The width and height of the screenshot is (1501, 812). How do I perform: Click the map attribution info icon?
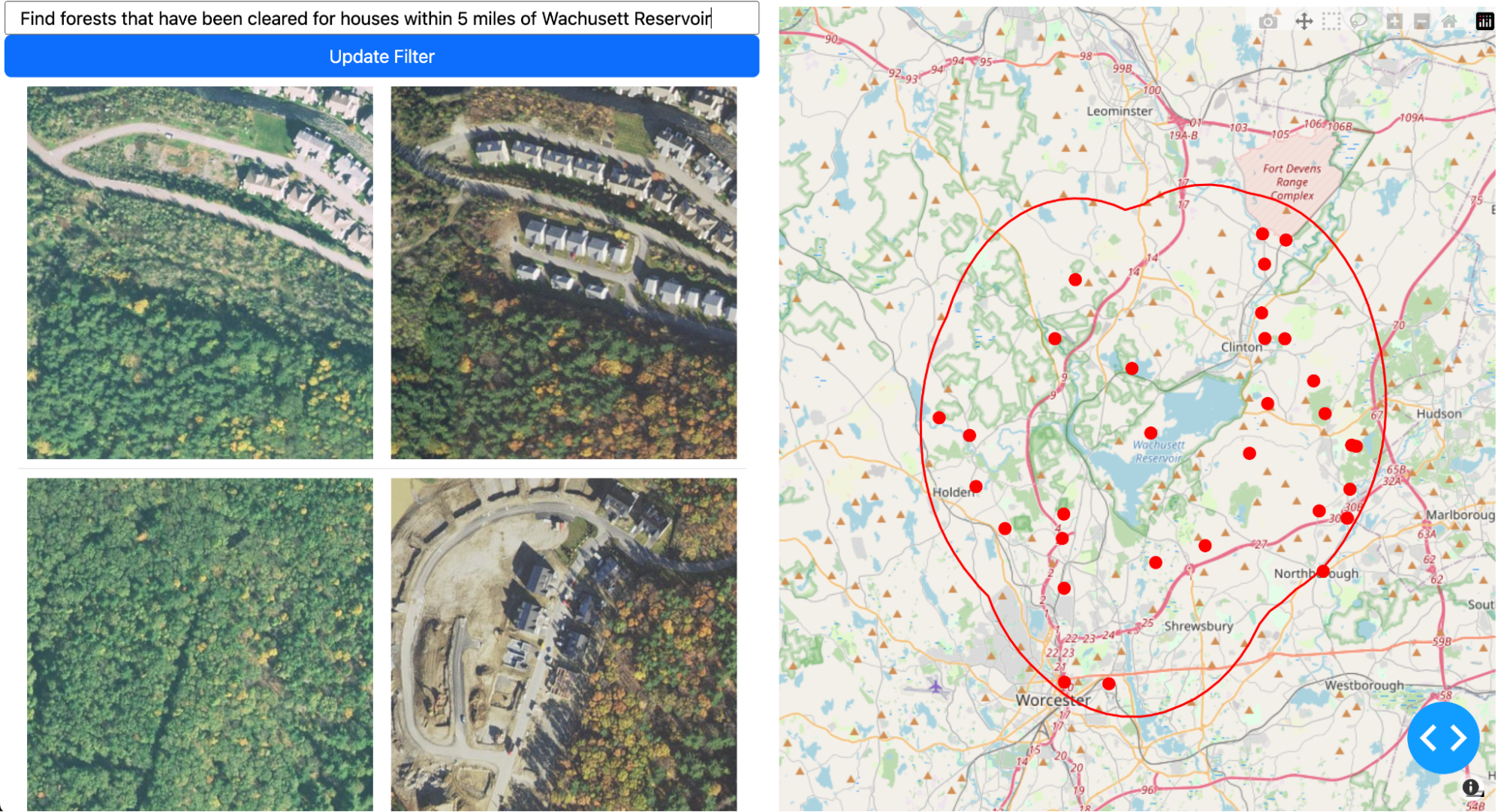coord(1470,787)
